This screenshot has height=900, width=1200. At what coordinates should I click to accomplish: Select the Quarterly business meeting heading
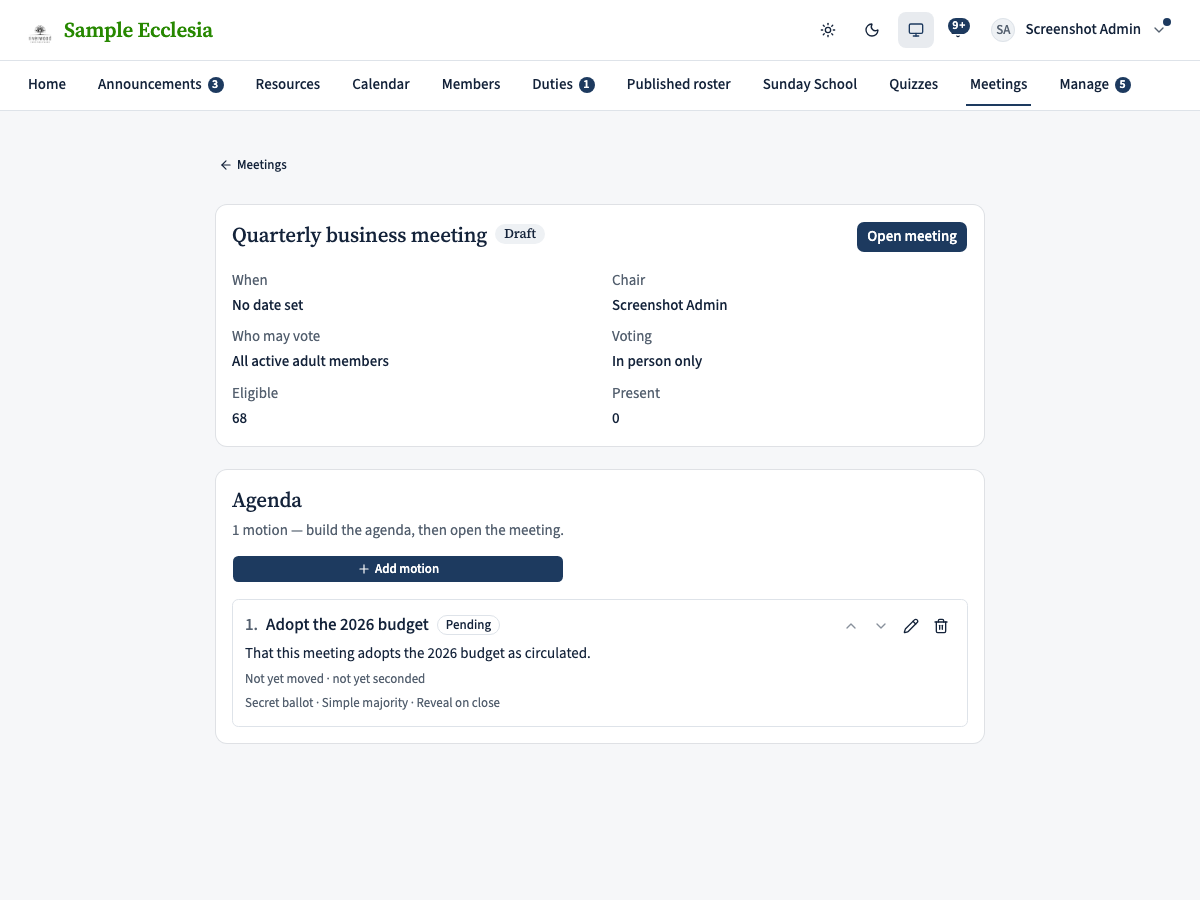[x=360, y=235]
